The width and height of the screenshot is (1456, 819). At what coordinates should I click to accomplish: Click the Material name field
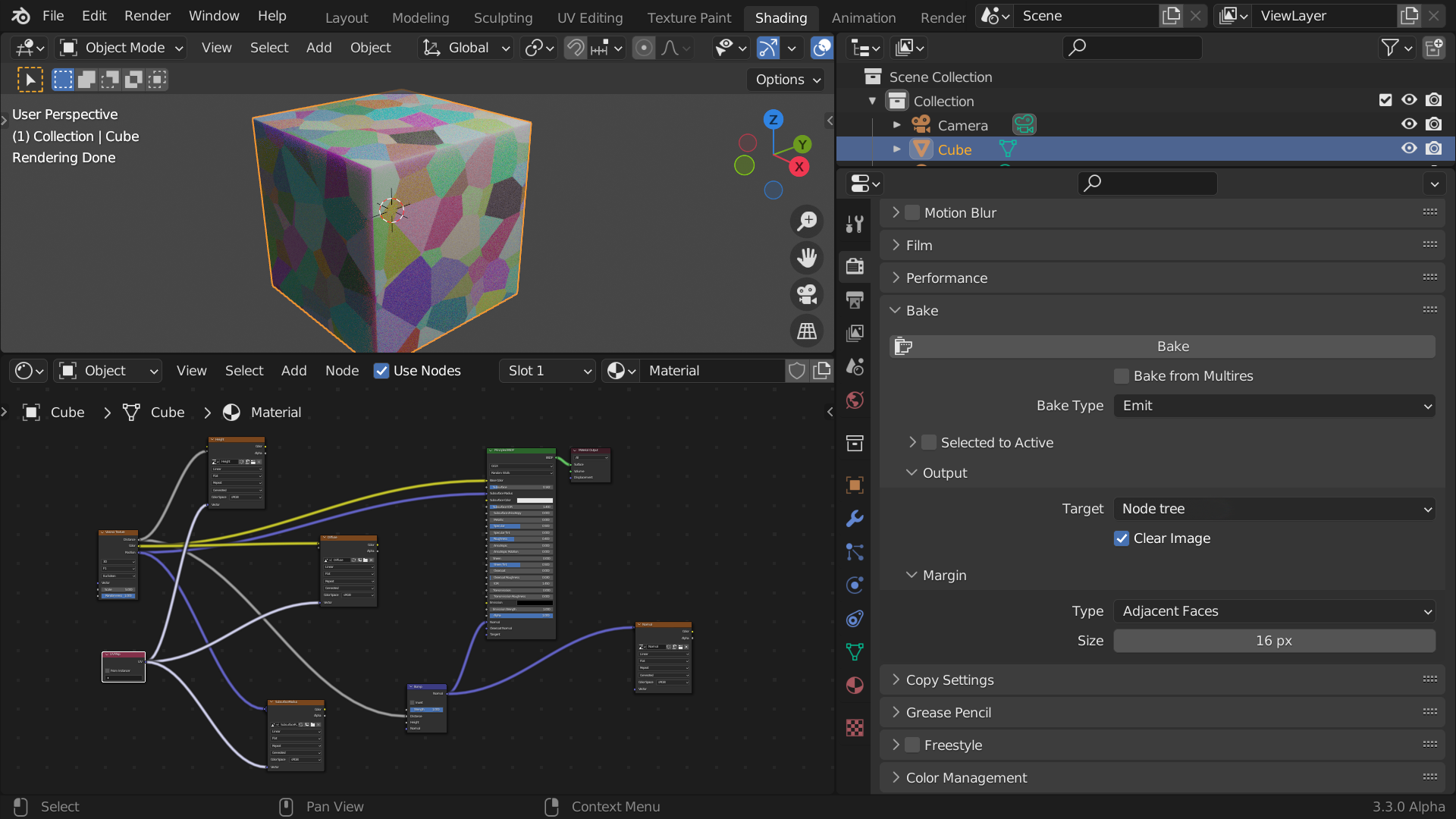pos(711,371)
